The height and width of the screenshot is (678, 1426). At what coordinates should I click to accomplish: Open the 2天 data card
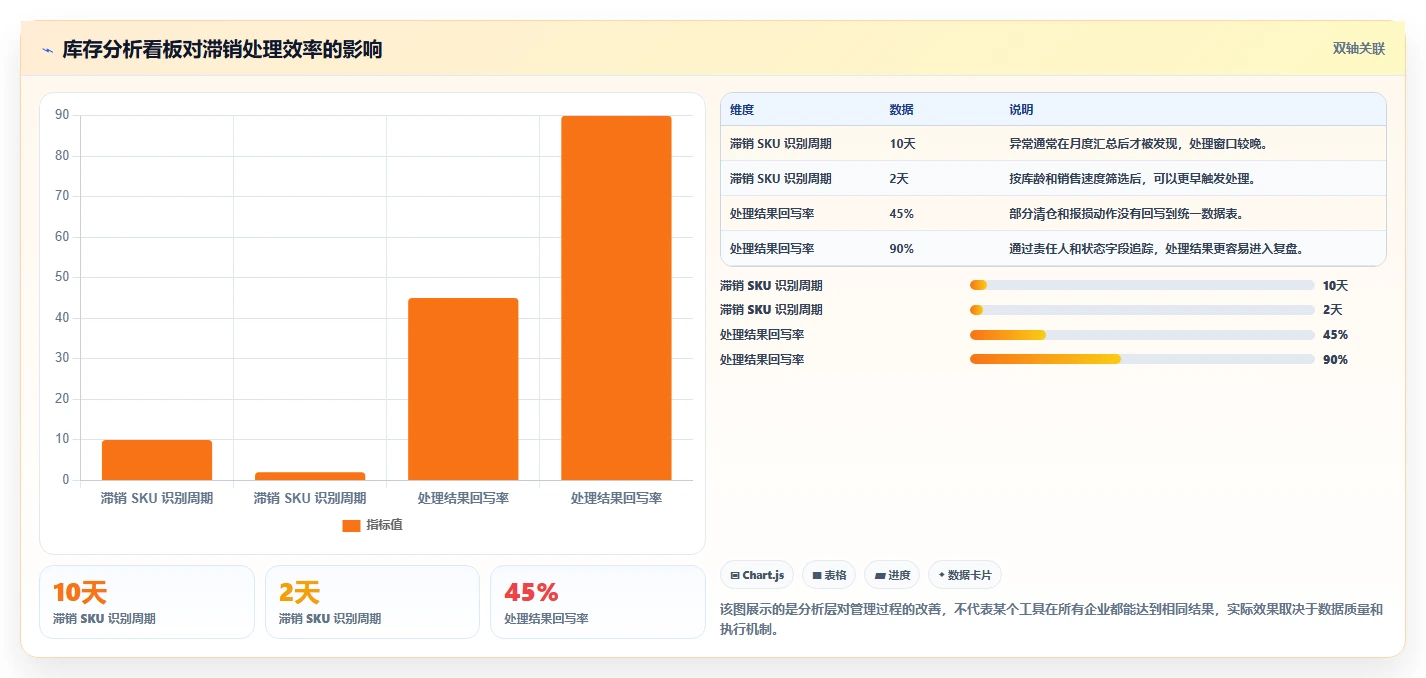click(373, 602)
